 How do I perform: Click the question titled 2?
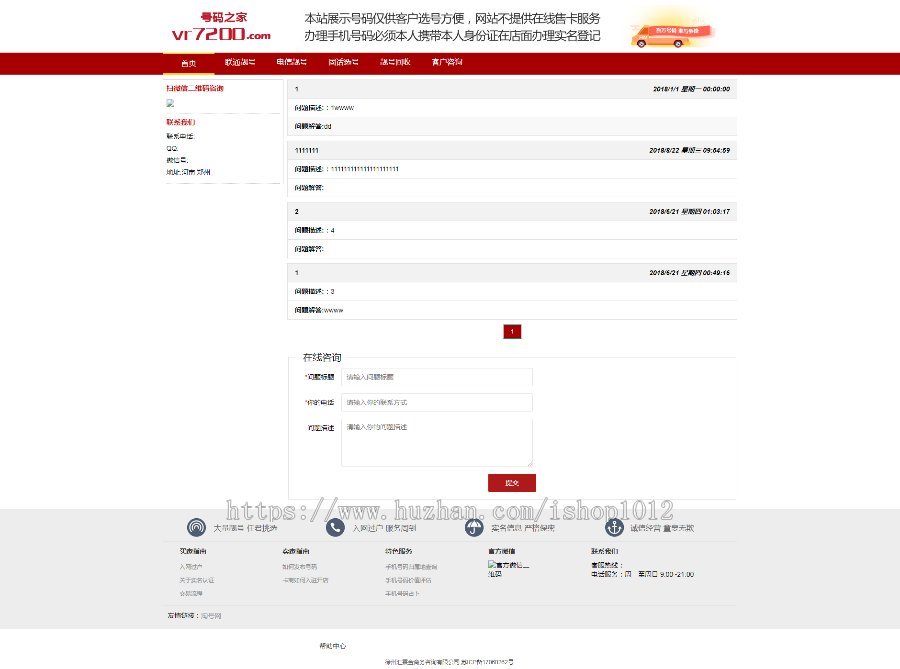[x=297, y=212]
